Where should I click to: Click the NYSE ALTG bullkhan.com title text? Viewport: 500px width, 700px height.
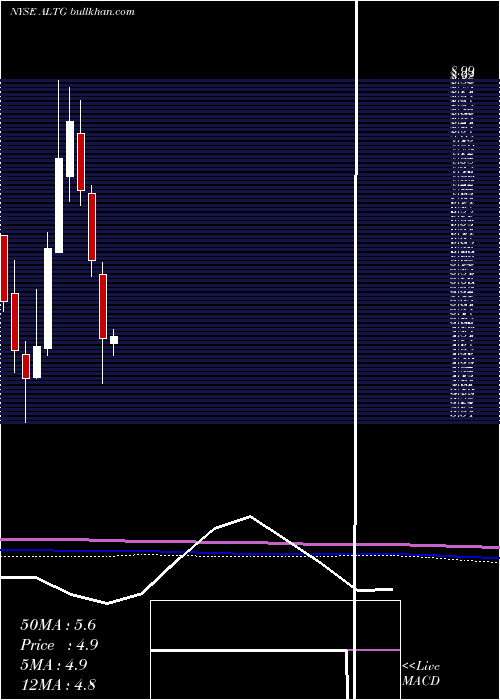click(72, 12)
